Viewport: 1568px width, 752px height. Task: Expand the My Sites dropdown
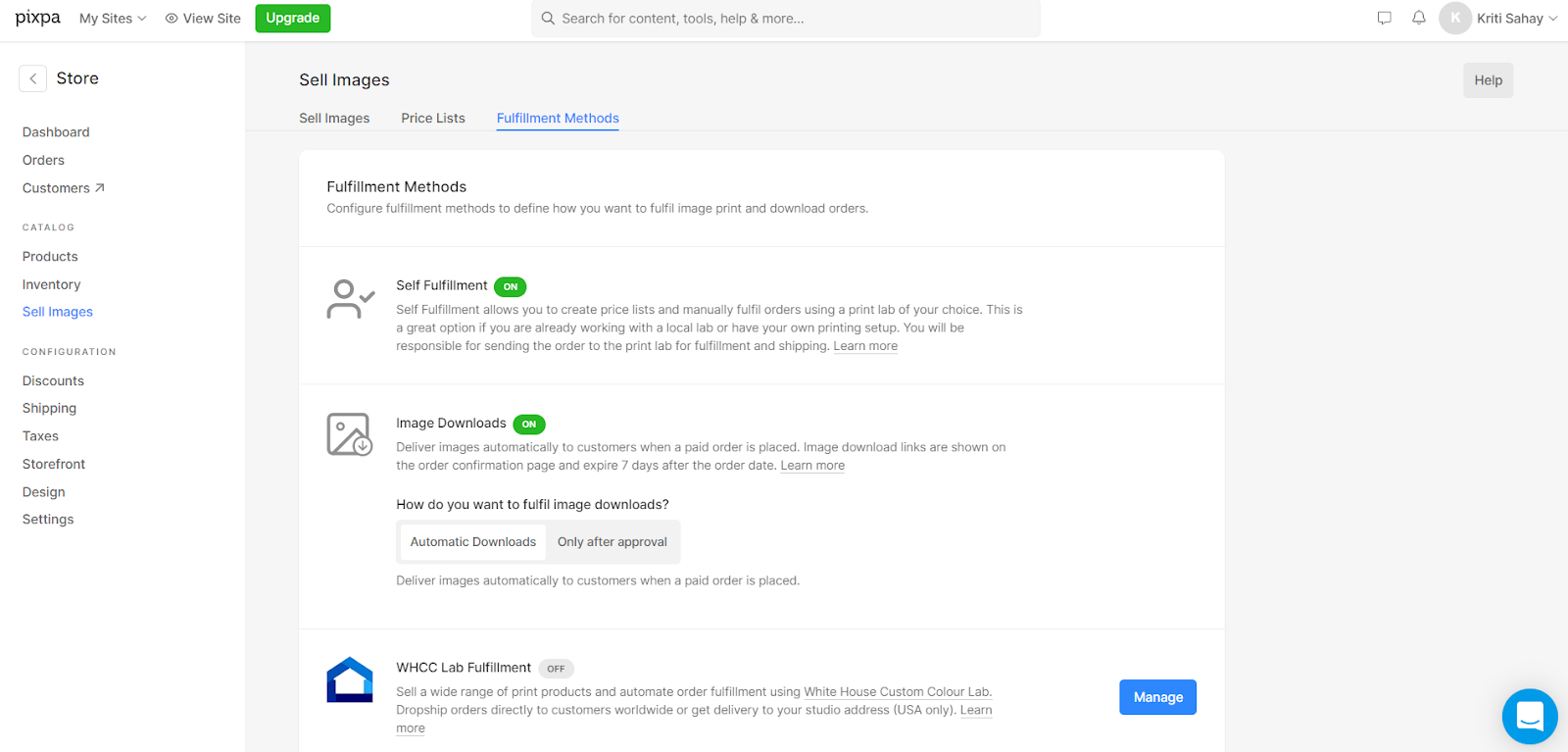click(113, 19)
